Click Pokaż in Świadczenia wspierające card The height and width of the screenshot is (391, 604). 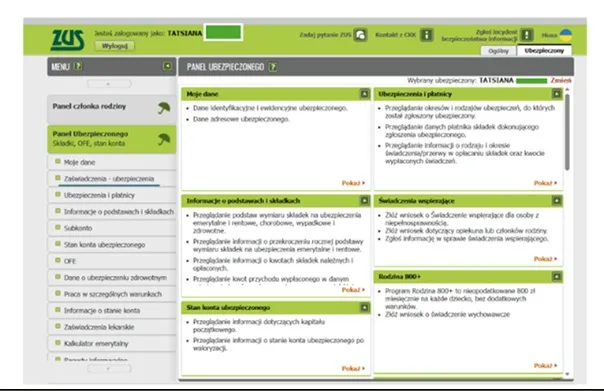(x=545, y=259)
